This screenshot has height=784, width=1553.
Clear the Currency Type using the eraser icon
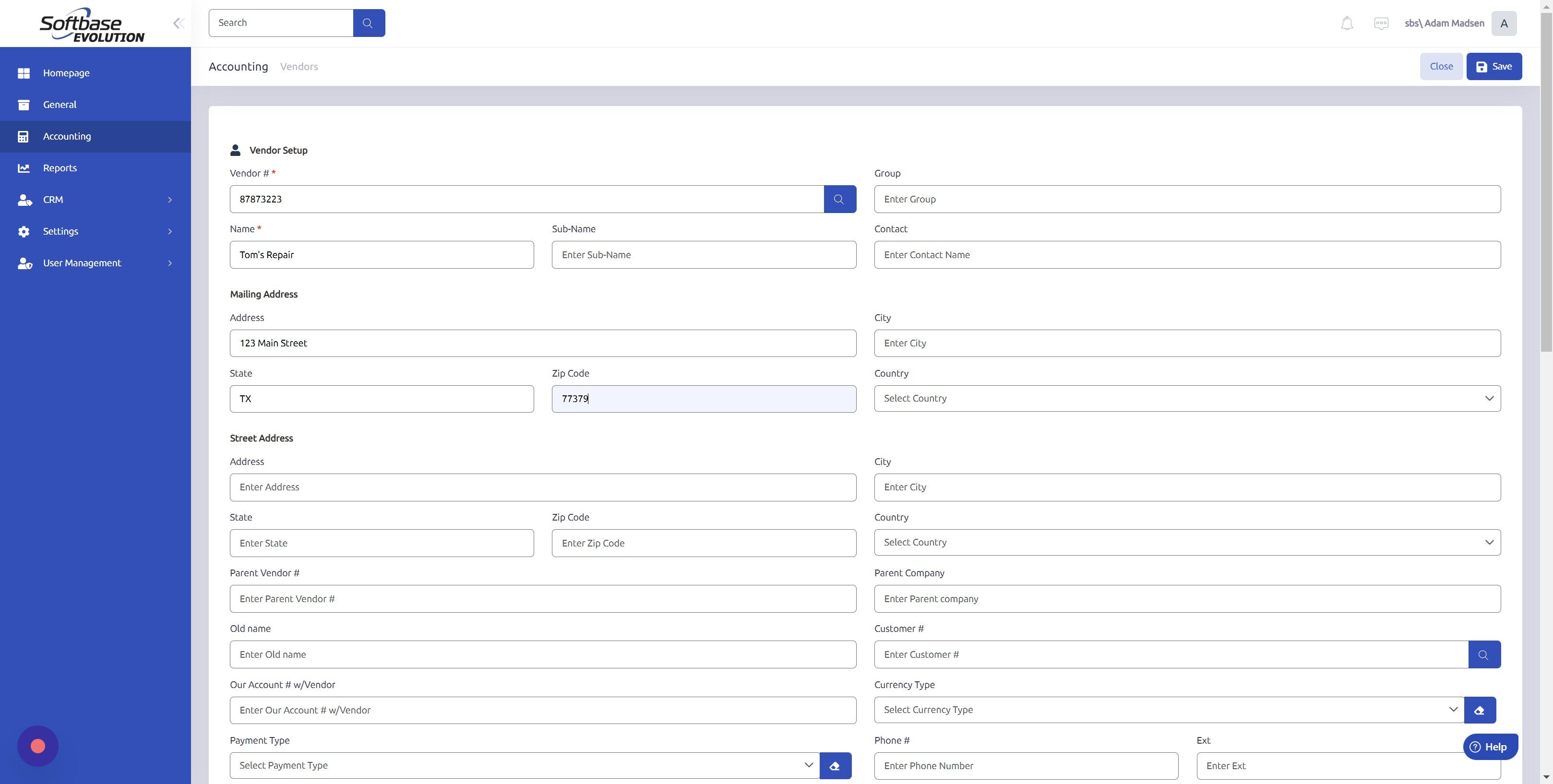tap(1480, 710)
